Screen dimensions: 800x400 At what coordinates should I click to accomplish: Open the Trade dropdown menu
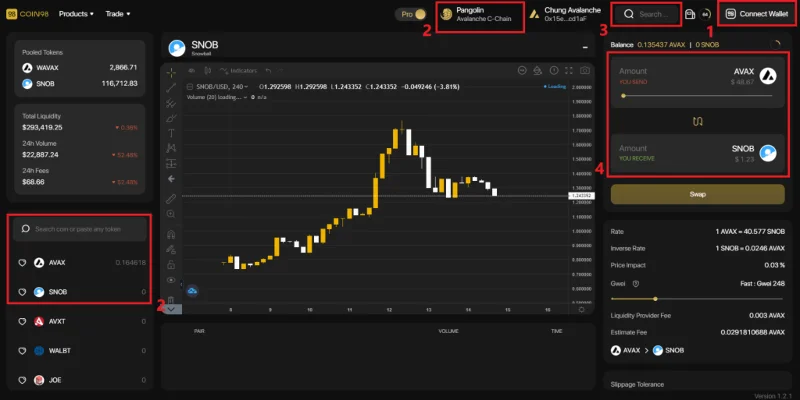coord(118,14)
